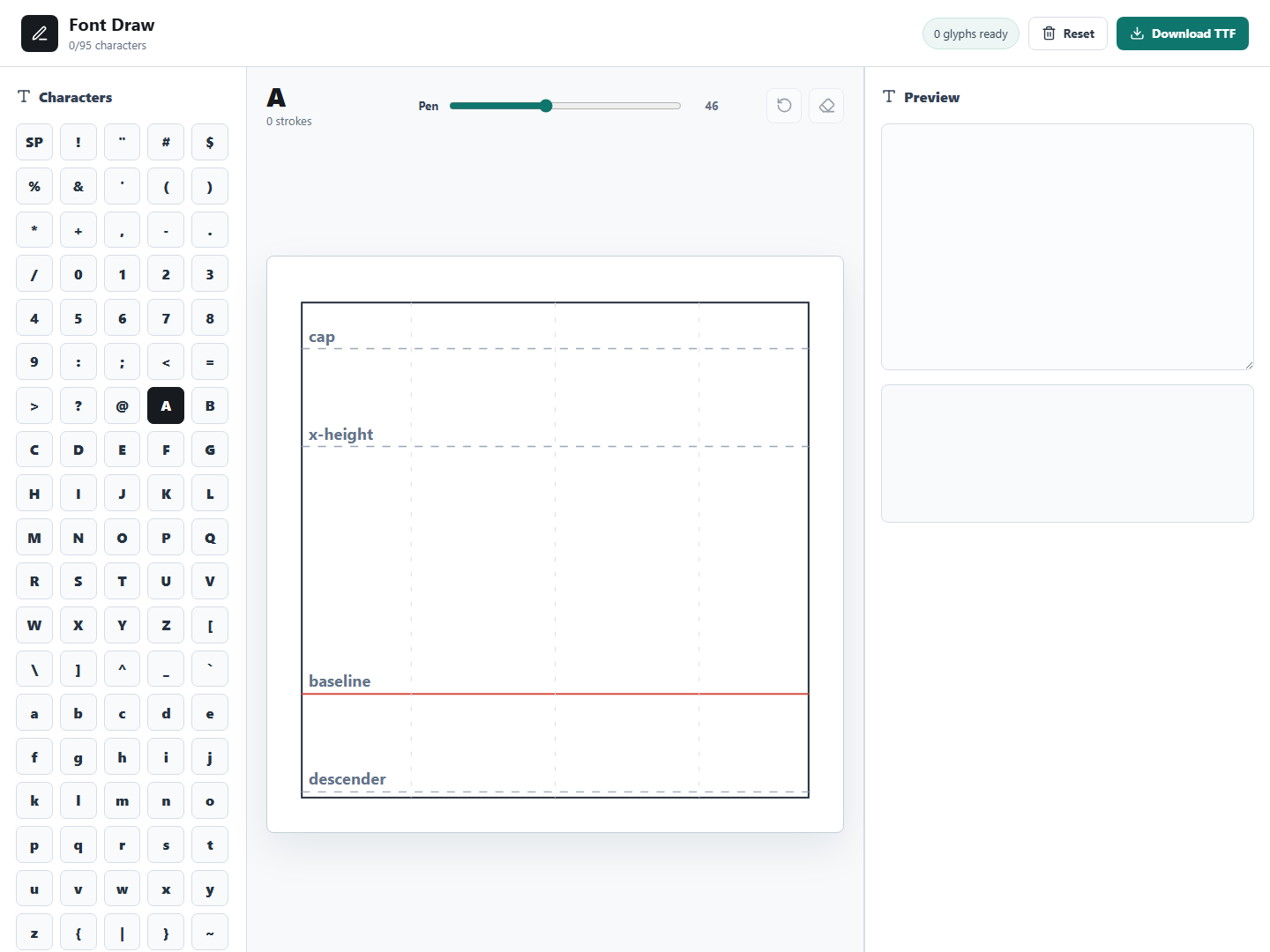Select the asterisk * character
Viewport: 1270px width, 952px height.
(34, 230)
